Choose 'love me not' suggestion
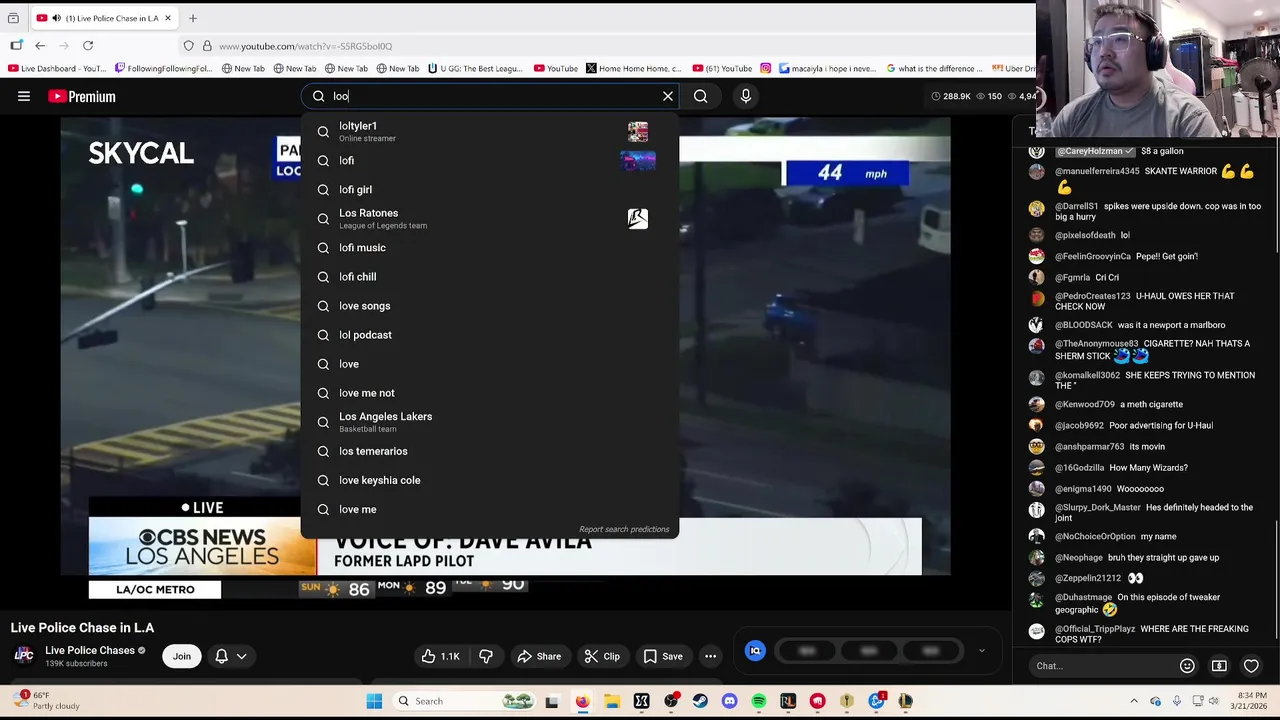Image resolution: width=1280 pixels, height=720 pixels. [490, 393]
